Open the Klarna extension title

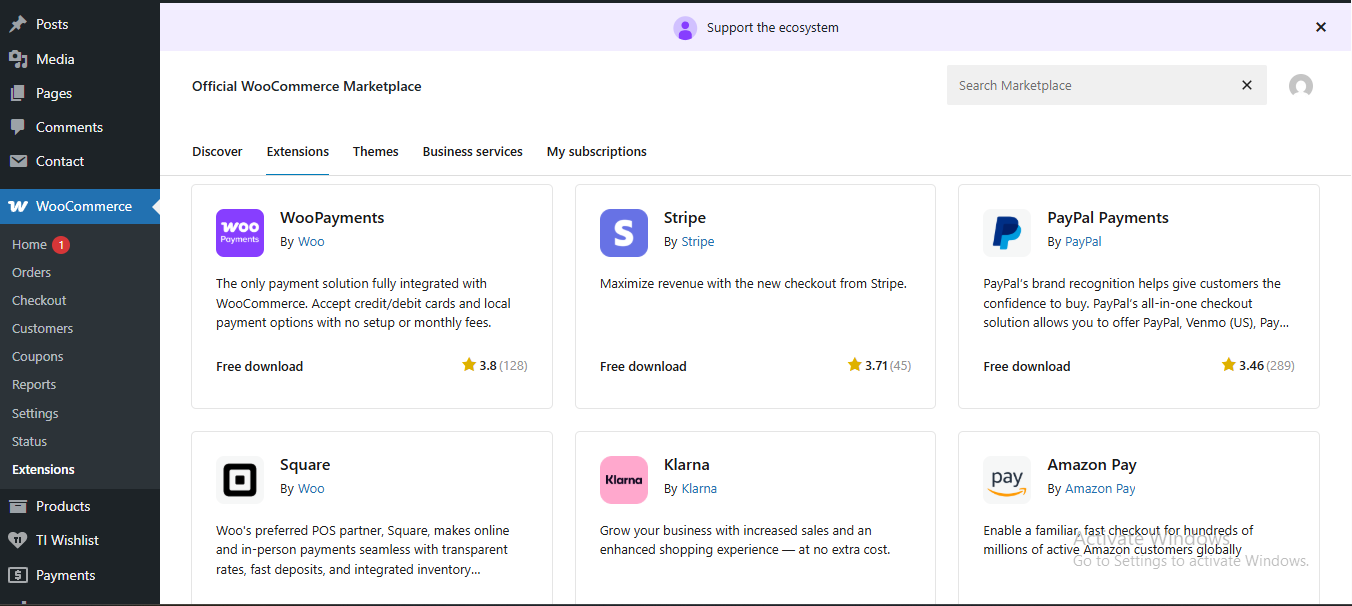(x=687, y=465)
